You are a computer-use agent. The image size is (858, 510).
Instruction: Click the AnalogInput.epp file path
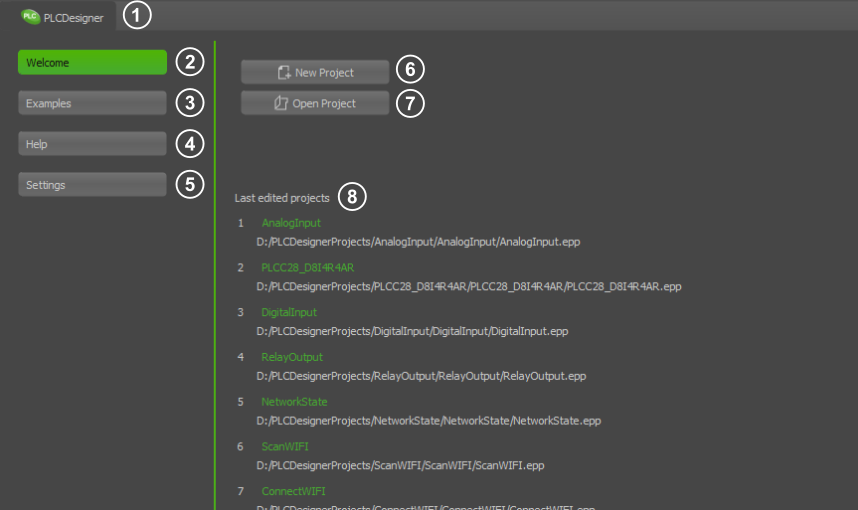click(x=418, y=242)
